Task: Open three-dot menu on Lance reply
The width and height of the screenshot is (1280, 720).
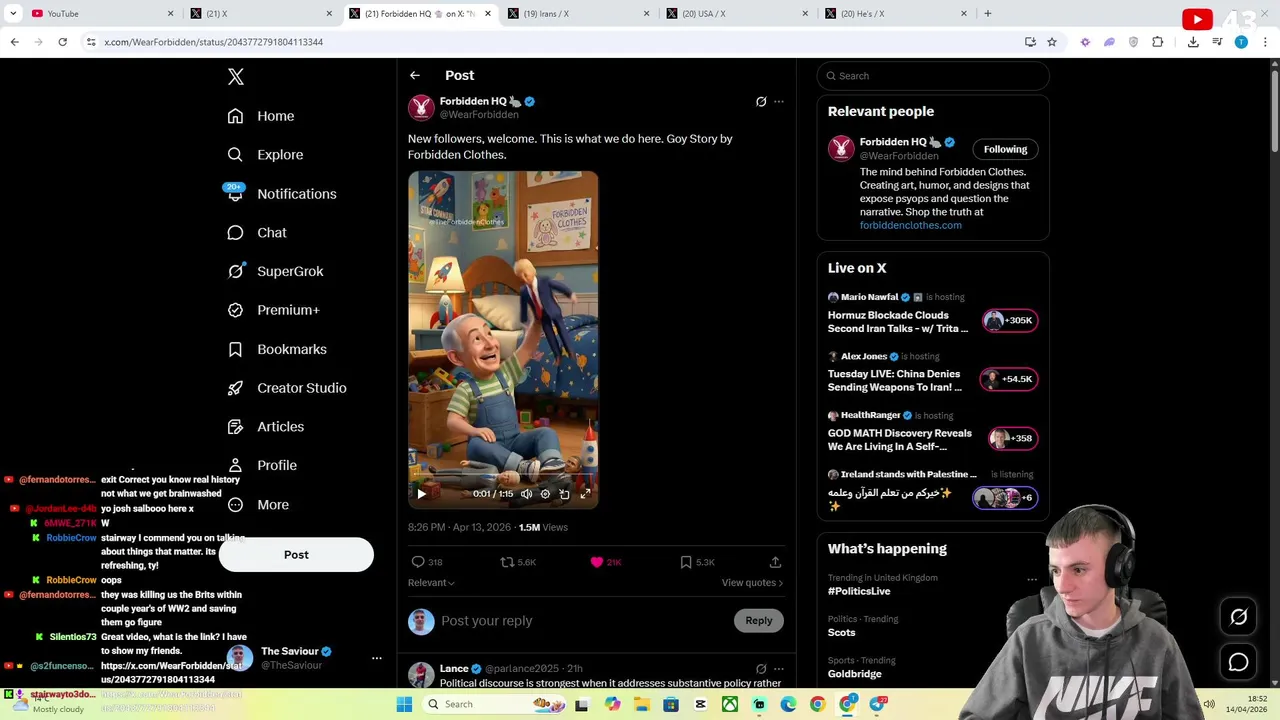Action: 779,669
